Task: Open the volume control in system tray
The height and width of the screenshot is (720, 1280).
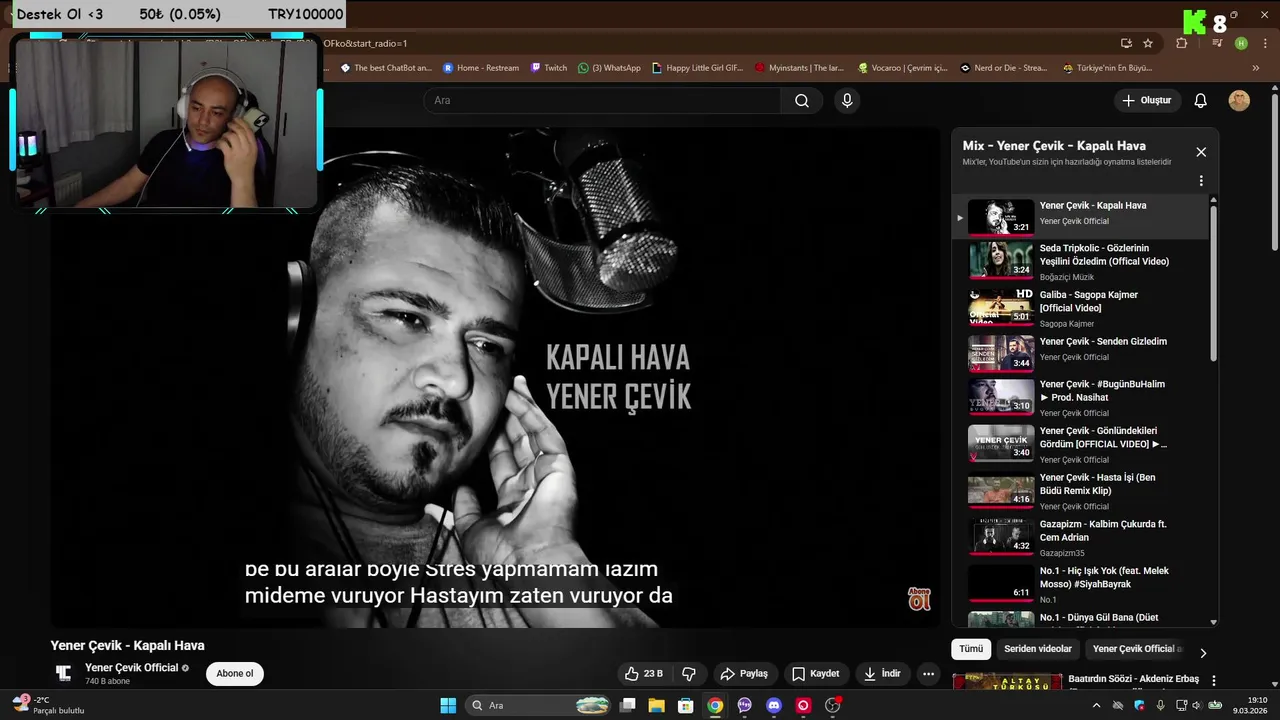Action: coord(1195,705)
